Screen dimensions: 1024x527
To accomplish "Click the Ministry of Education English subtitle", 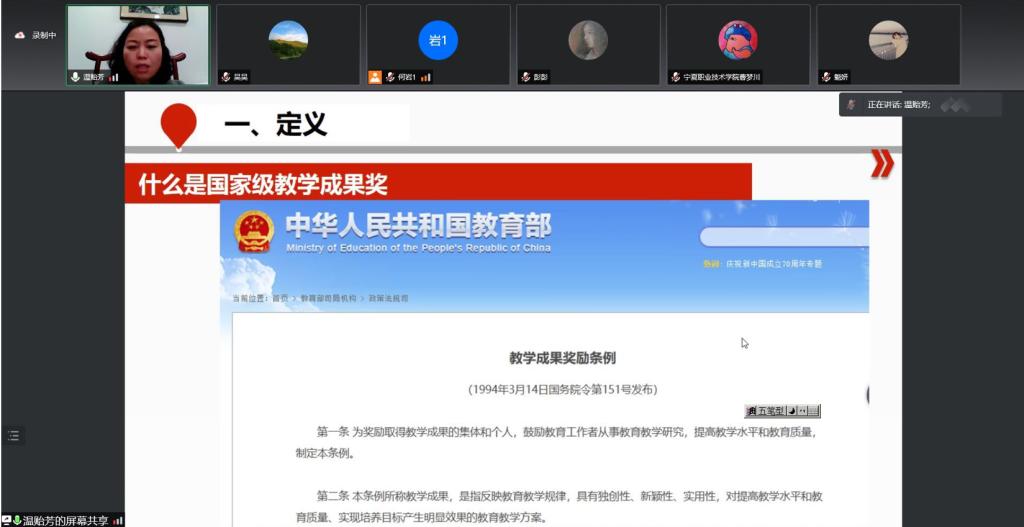I will (x=418, y=248).
